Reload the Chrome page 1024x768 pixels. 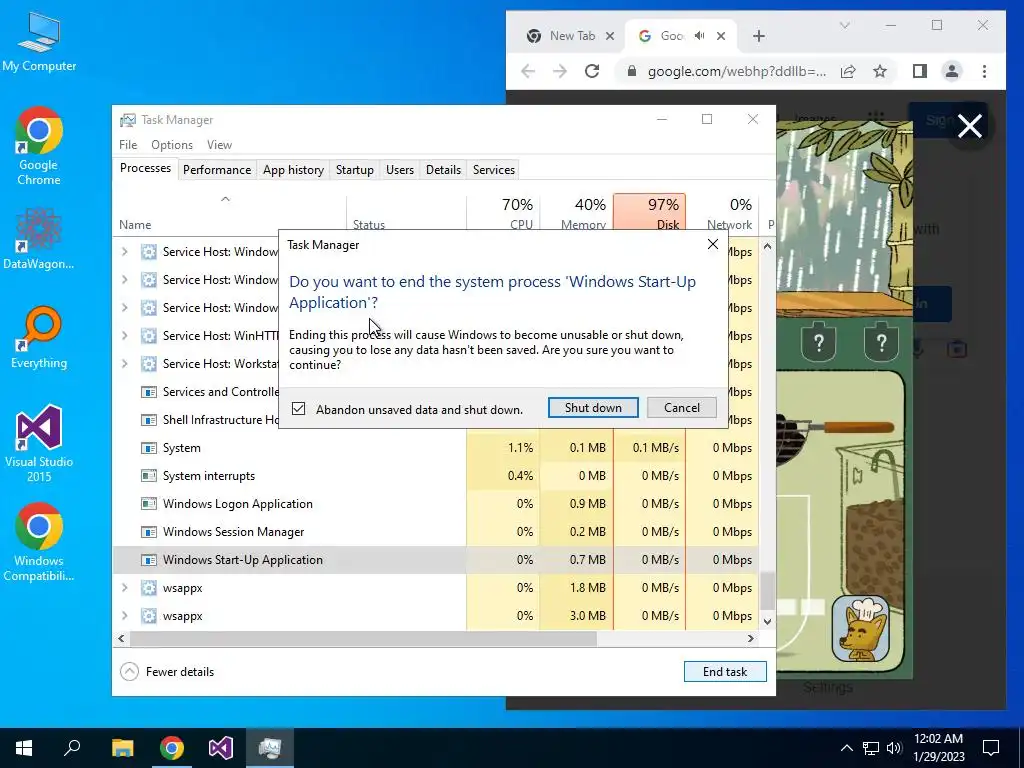(x=592, y=71)
